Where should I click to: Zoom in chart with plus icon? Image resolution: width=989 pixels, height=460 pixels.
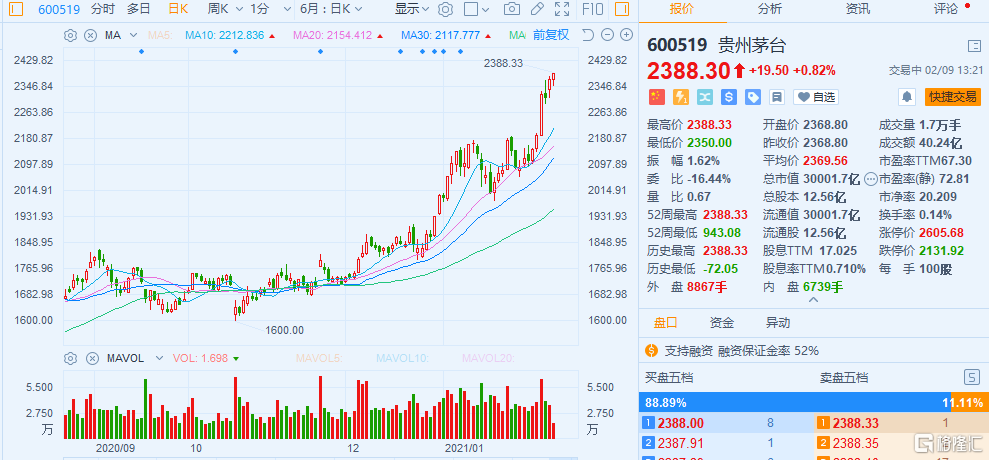point(626,35)
